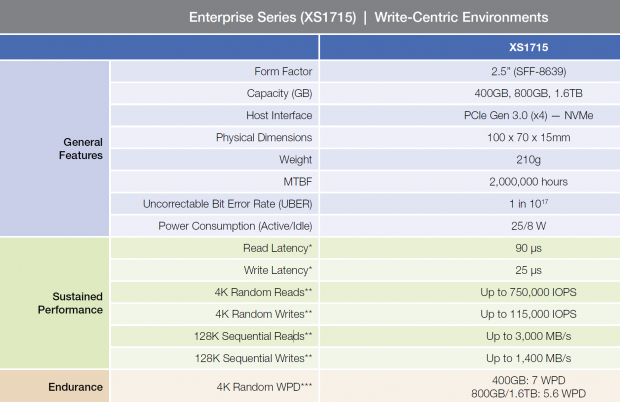Screen dimensions: 620x402
Task: Click the value 'PCIe Gen 3.0 (x4) — NVMe'
Action: click(x=528, y=115)
